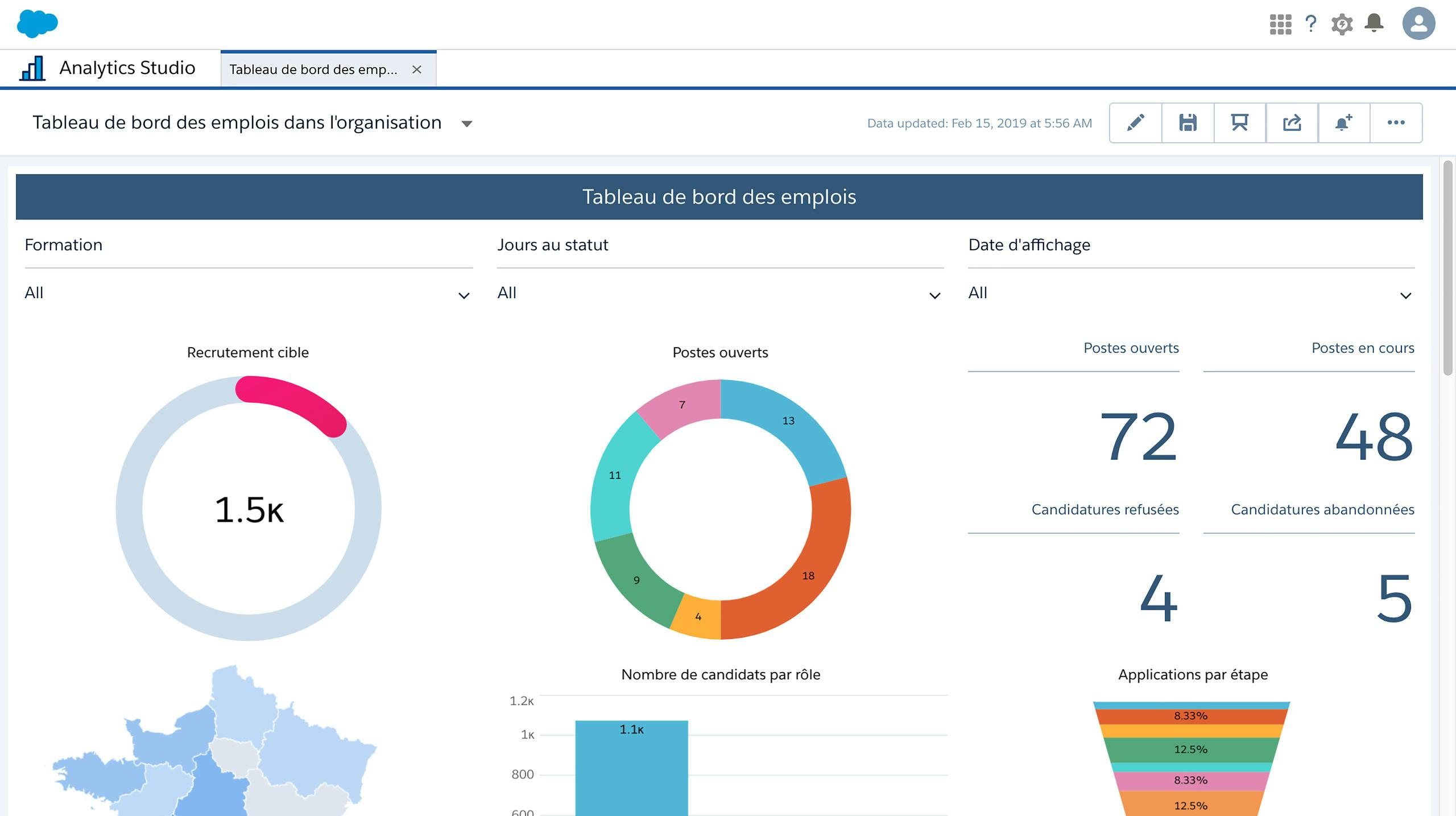This screenshot has height=816, width=1456.
Task: Open the three-dots more actions menu
Action: pyautogui.click(x=1396, y=123)
